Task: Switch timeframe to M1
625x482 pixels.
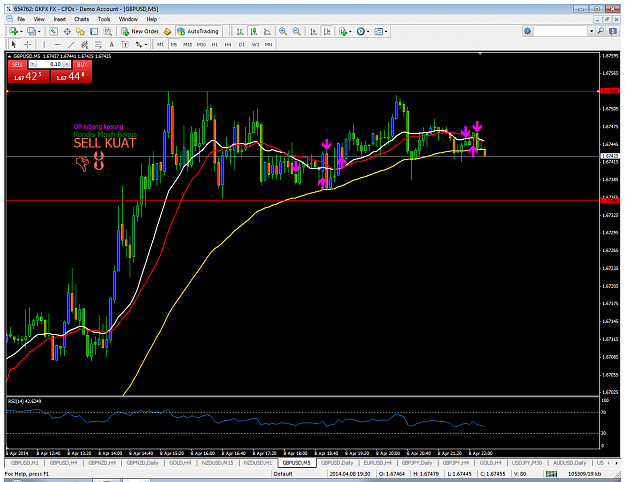Action: click(160, 45)
